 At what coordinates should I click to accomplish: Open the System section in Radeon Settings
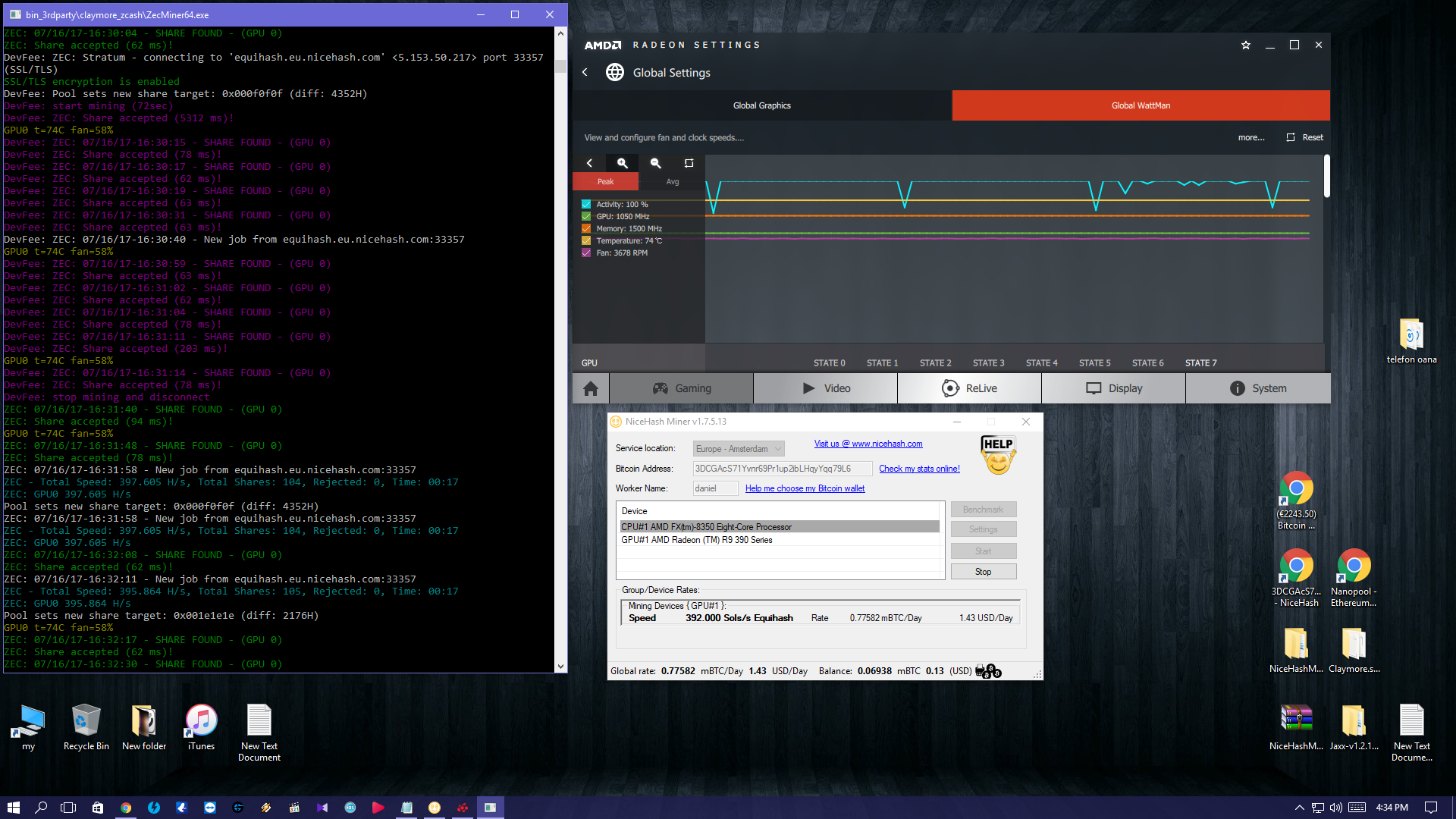[1257, 388]
